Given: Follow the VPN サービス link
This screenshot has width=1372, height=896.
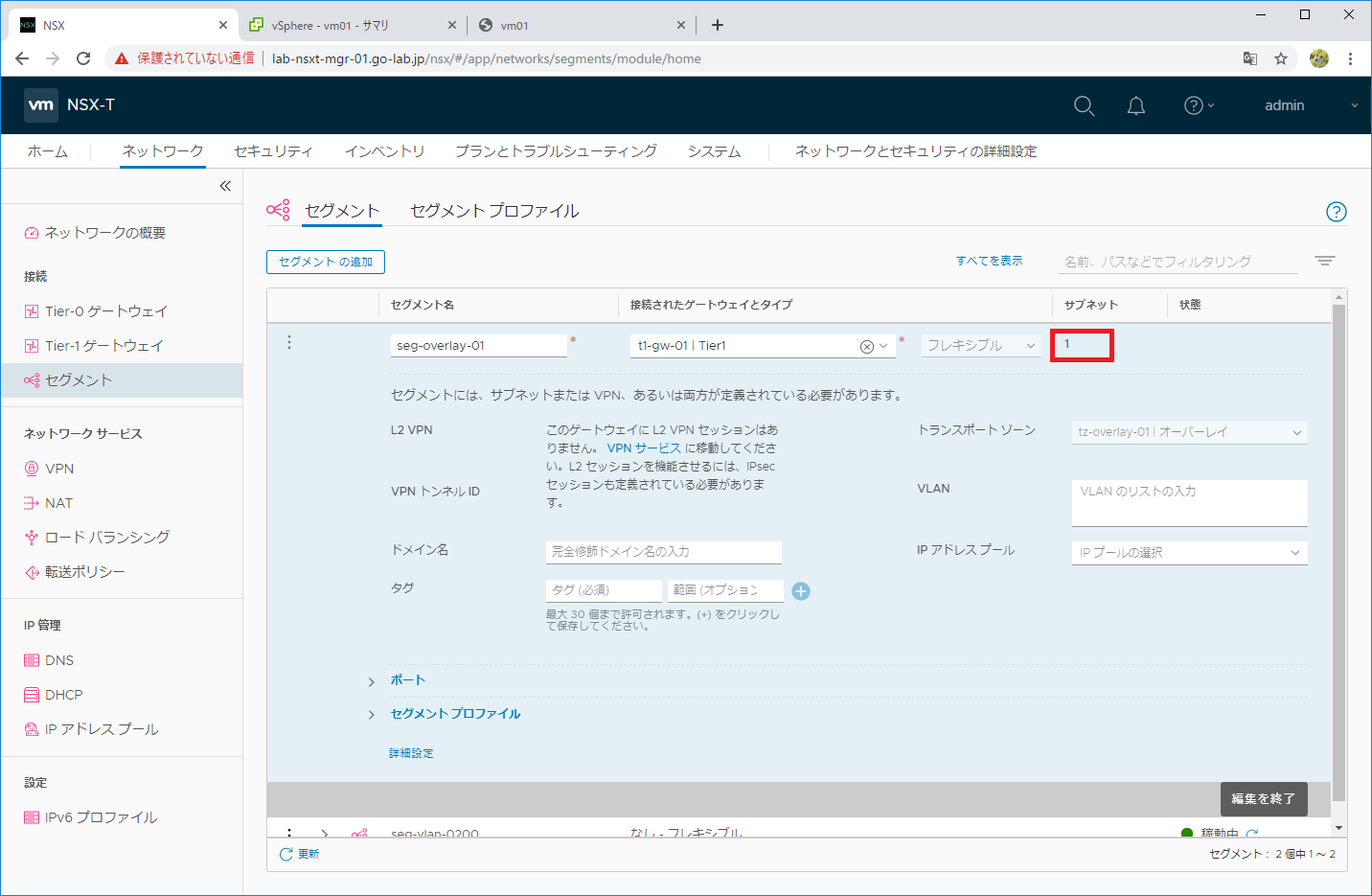Looking at the screenshot, I should (644, 448).
